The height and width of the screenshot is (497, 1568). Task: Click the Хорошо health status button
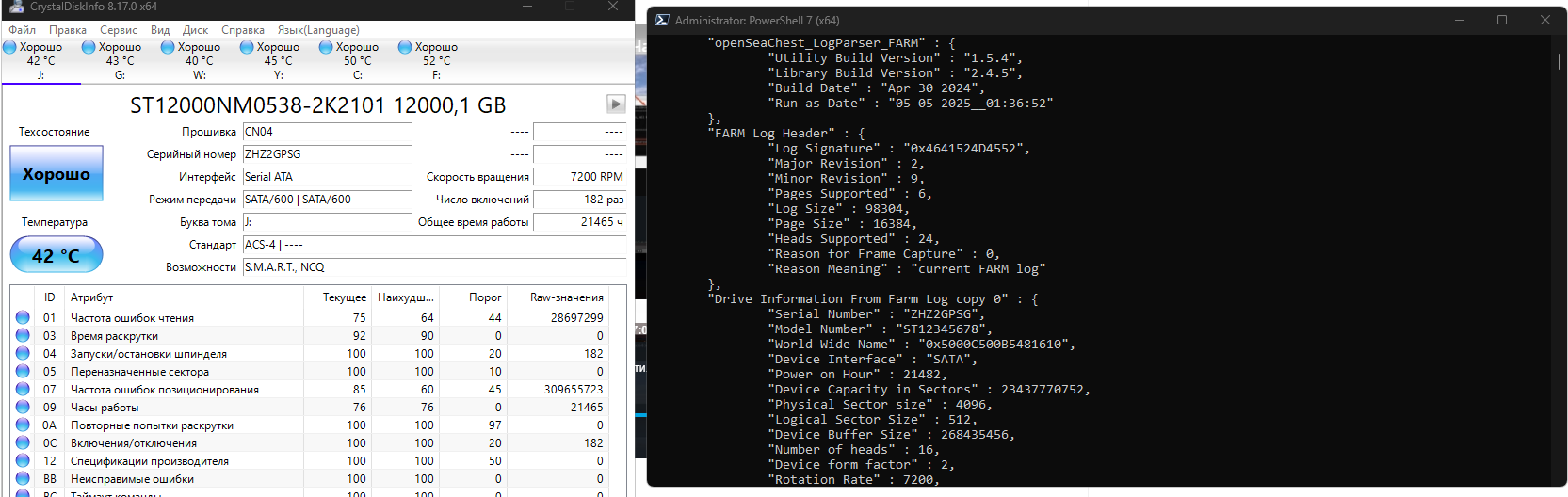(x=57, y=173)
